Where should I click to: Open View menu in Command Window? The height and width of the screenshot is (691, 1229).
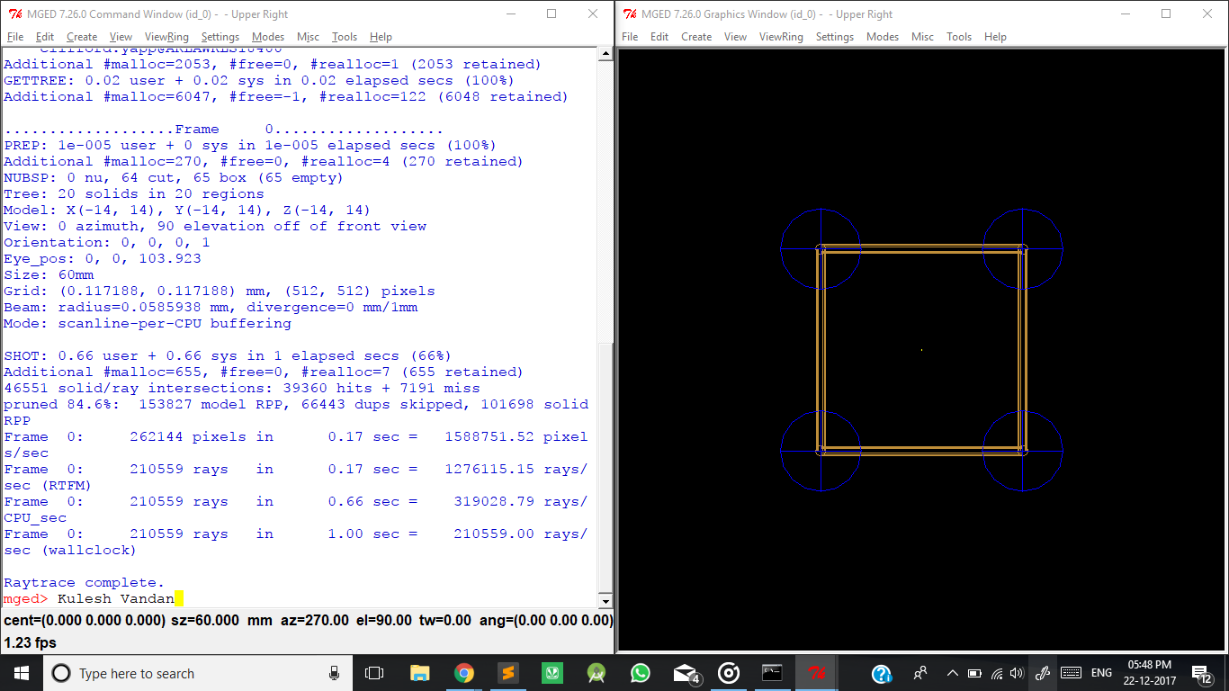[121, 37]
